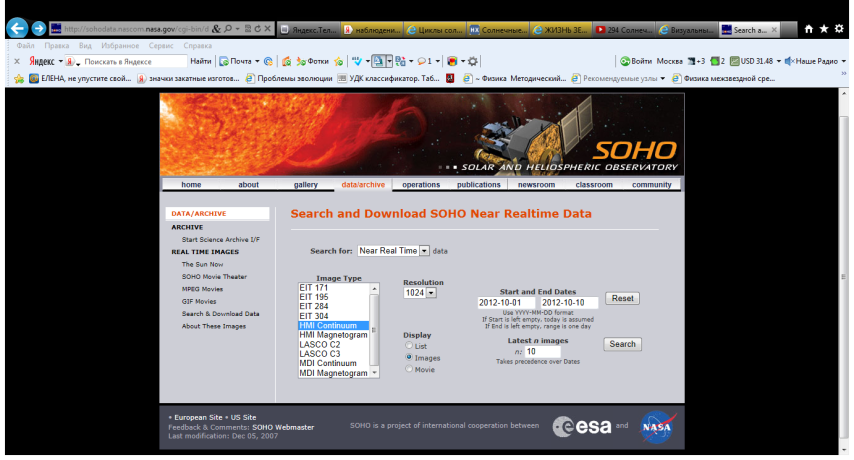Image resolution: width=854 pixels, height=460 pixels.
Task: Open the gallery navigation tab
Action: tap(306, 185)
